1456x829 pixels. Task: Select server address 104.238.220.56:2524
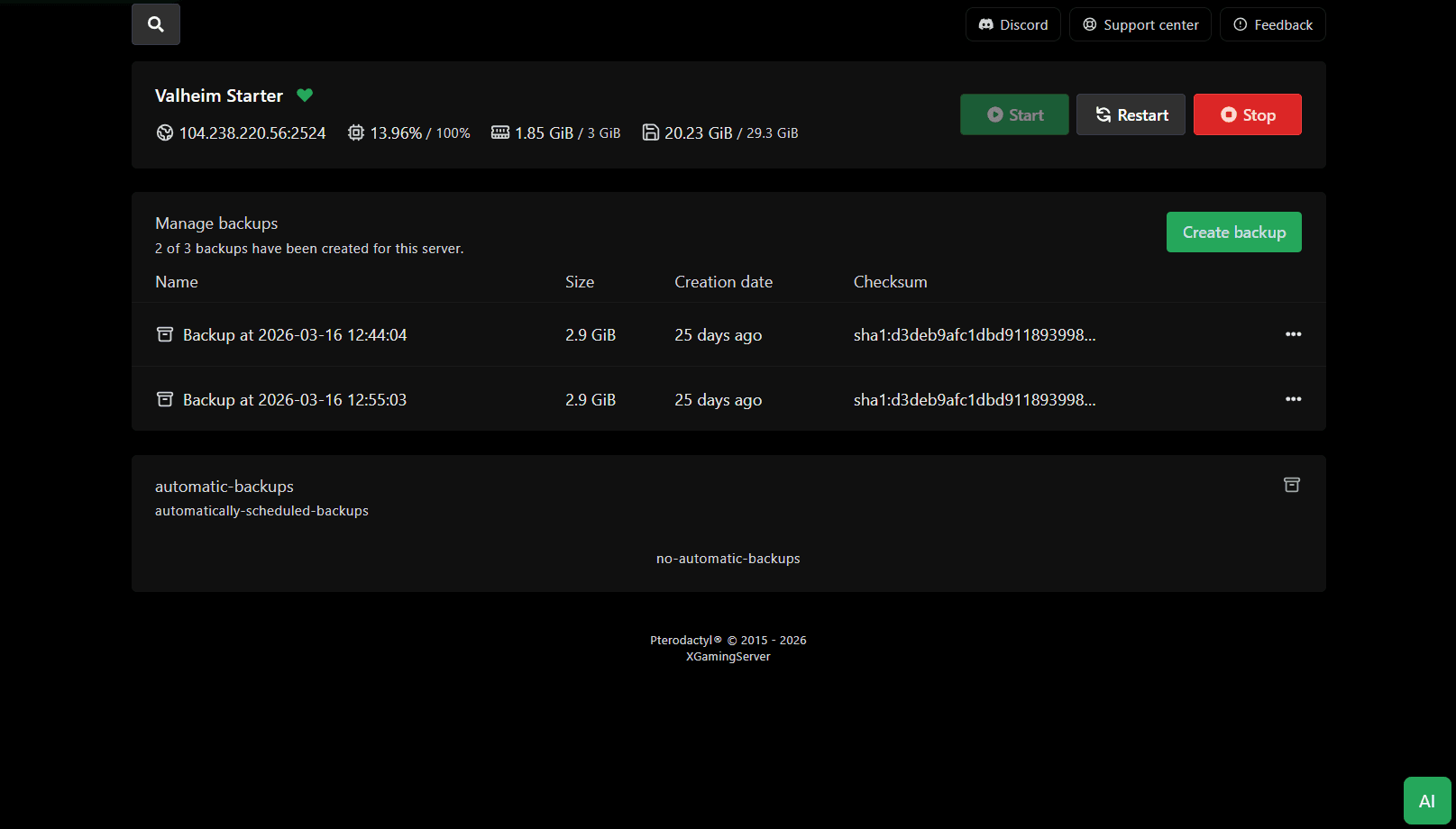(x=252, y=132)
